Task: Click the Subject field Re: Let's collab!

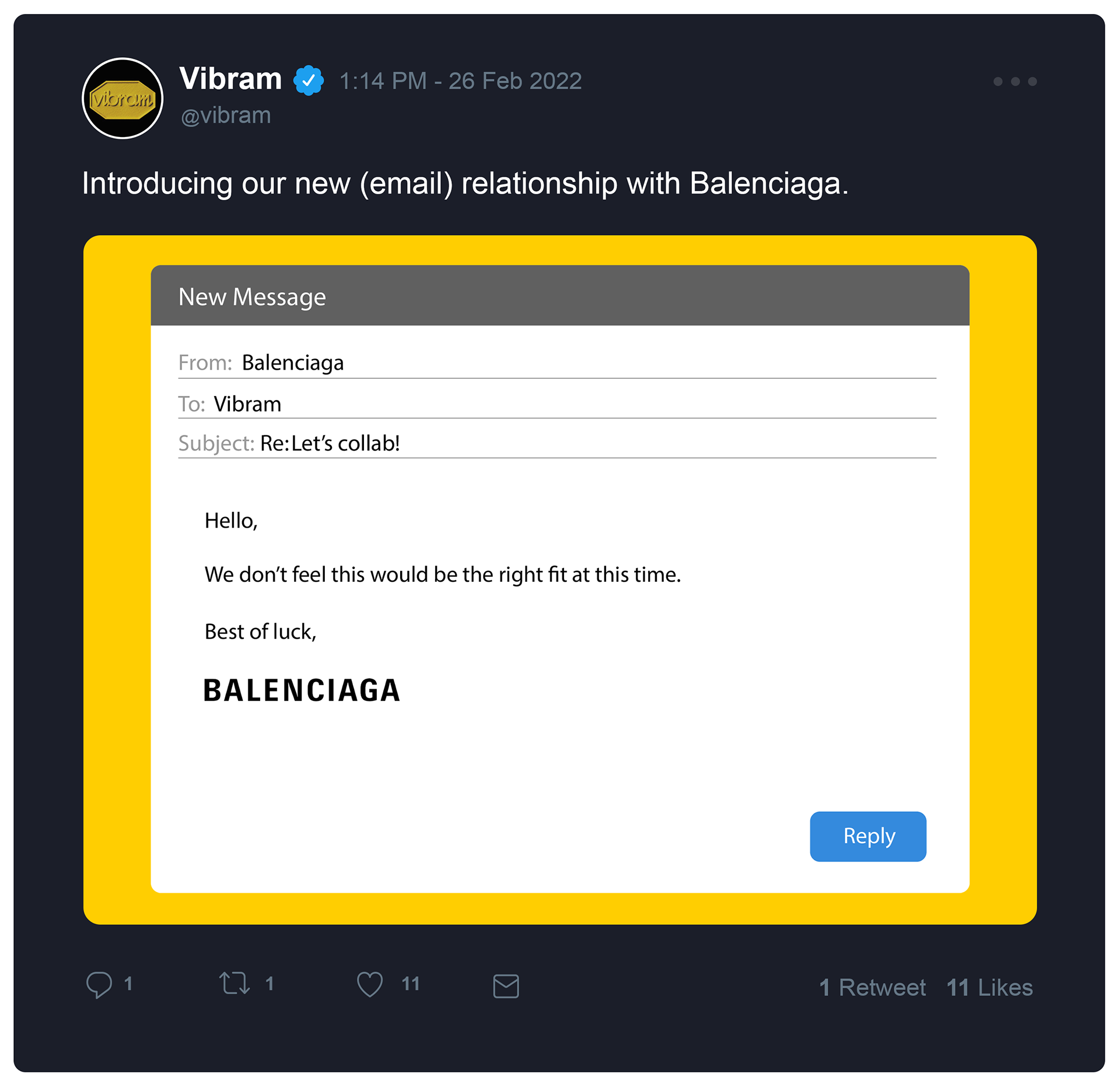Action: 330,443
